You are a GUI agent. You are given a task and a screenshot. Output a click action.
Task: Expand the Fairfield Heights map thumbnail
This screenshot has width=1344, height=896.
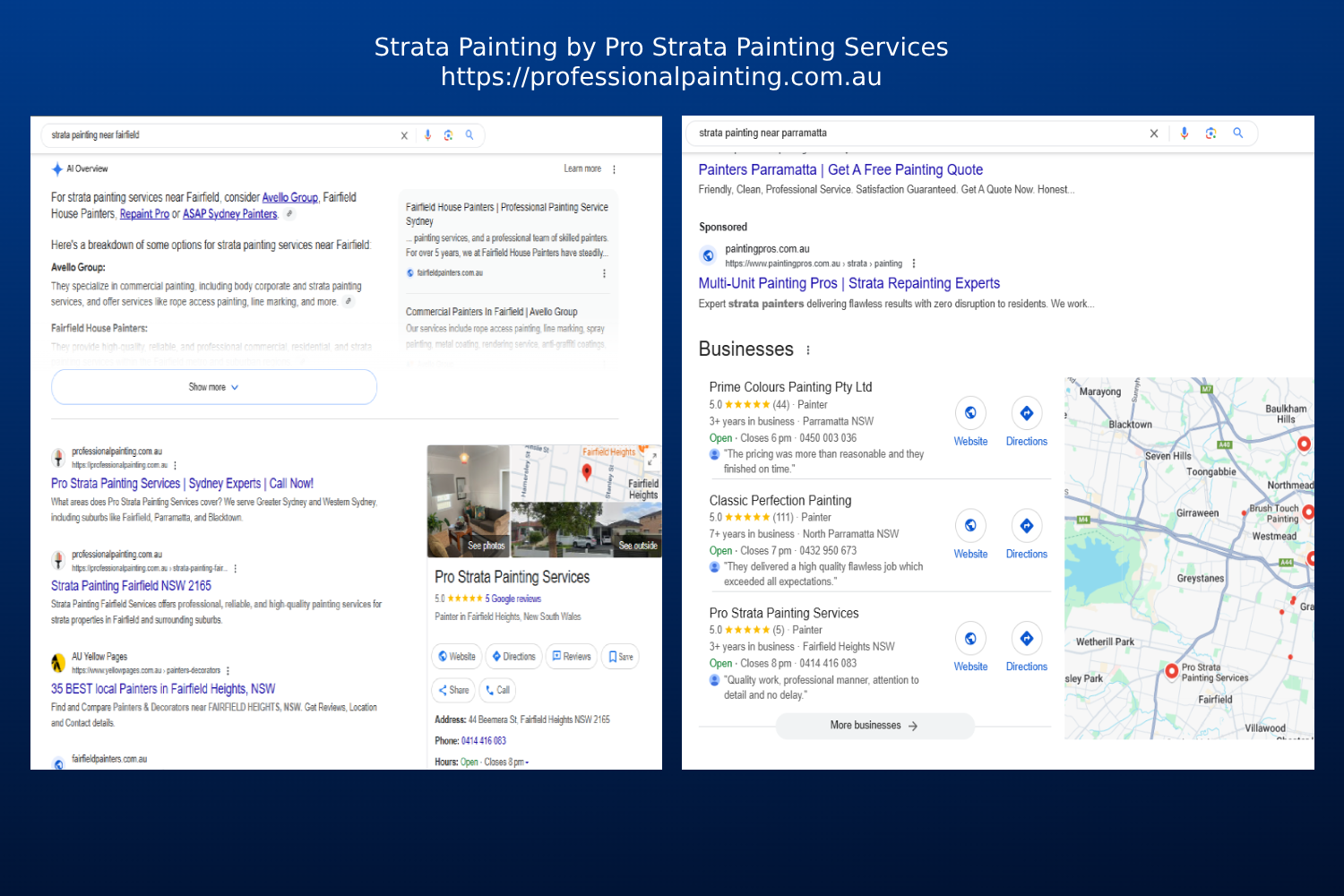pyautogui.click(x=651, y=458)
